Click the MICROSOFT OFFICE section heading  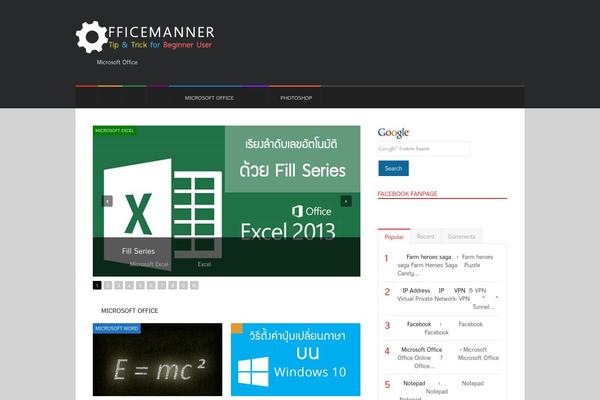pyautogui.click(x=129, y=310)
